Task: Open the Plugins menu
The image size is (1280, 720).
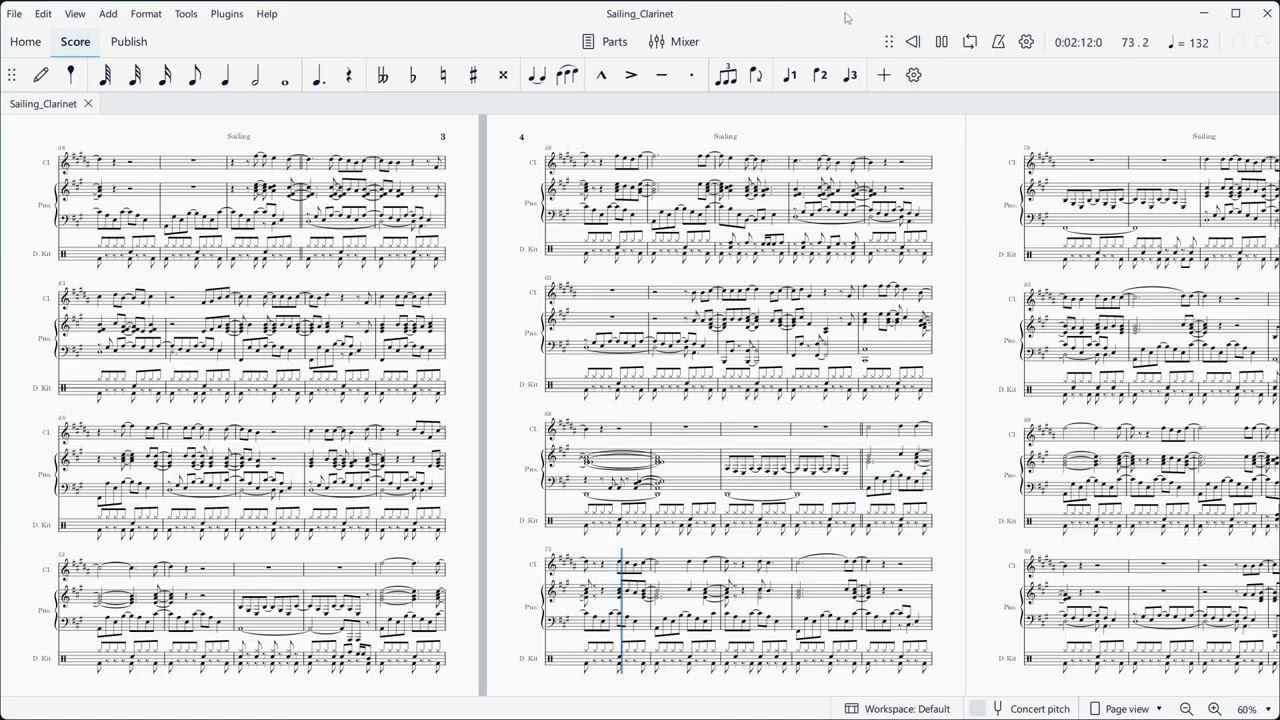Action: (227, 14)
